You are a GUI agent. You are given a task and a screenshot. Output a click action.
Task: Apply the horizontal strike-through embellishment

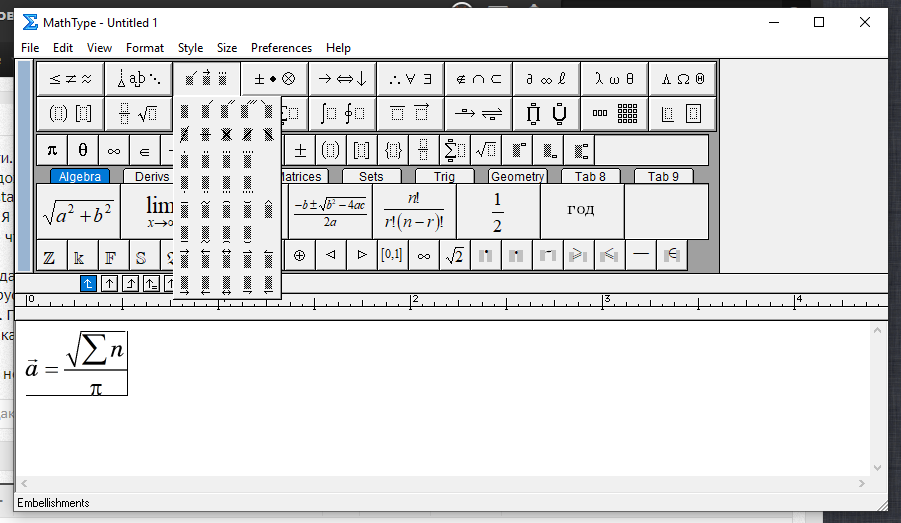click(206, 134)
